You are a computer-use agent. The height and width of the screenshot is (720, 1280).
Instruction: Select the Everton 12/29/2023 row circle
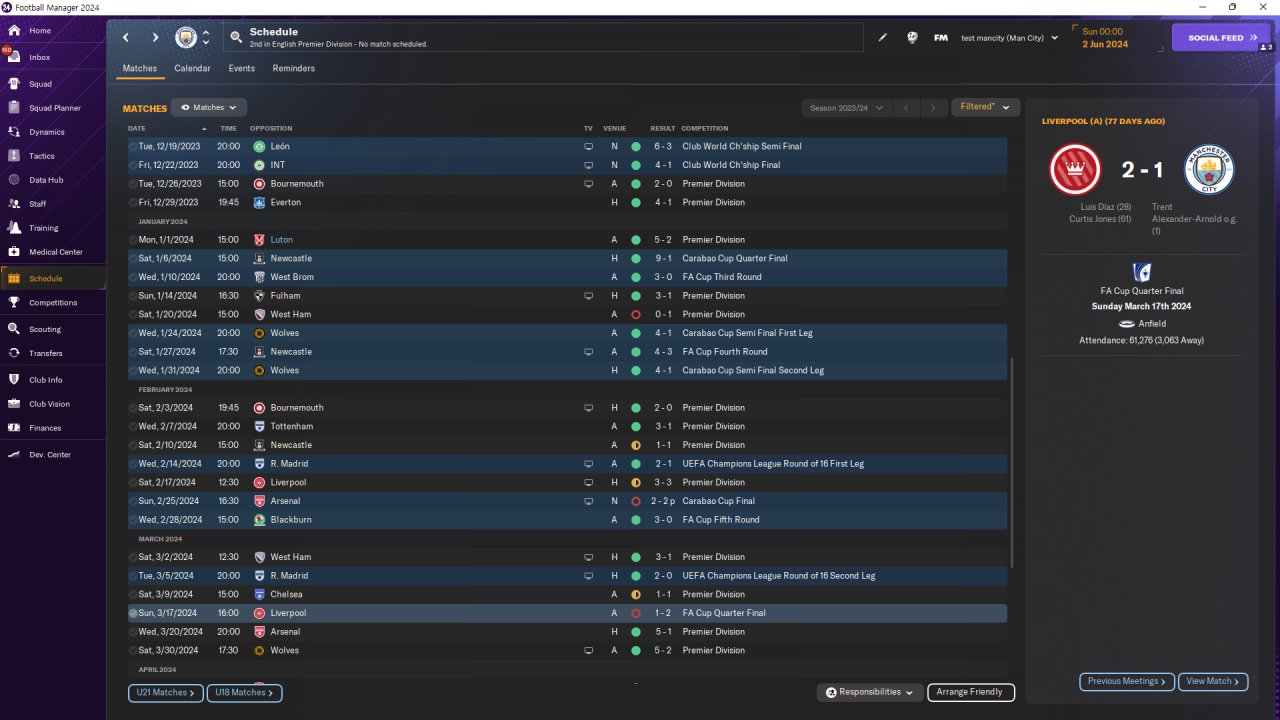tap(133, 202)
